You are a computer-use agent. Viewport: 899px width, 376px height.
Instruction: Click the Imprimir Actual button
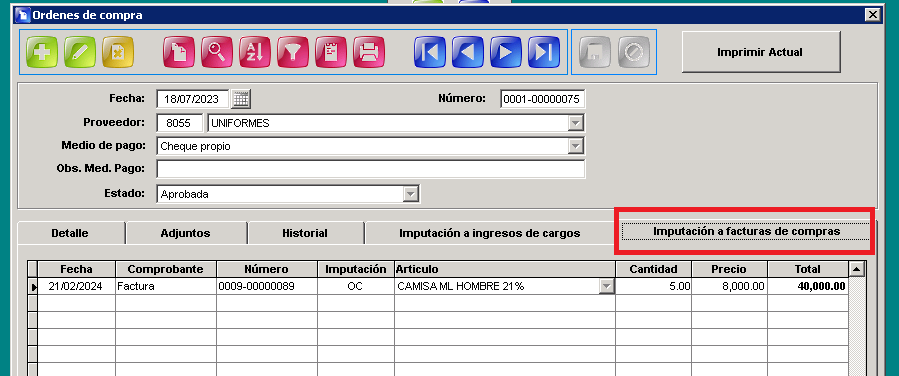point(760,52)
